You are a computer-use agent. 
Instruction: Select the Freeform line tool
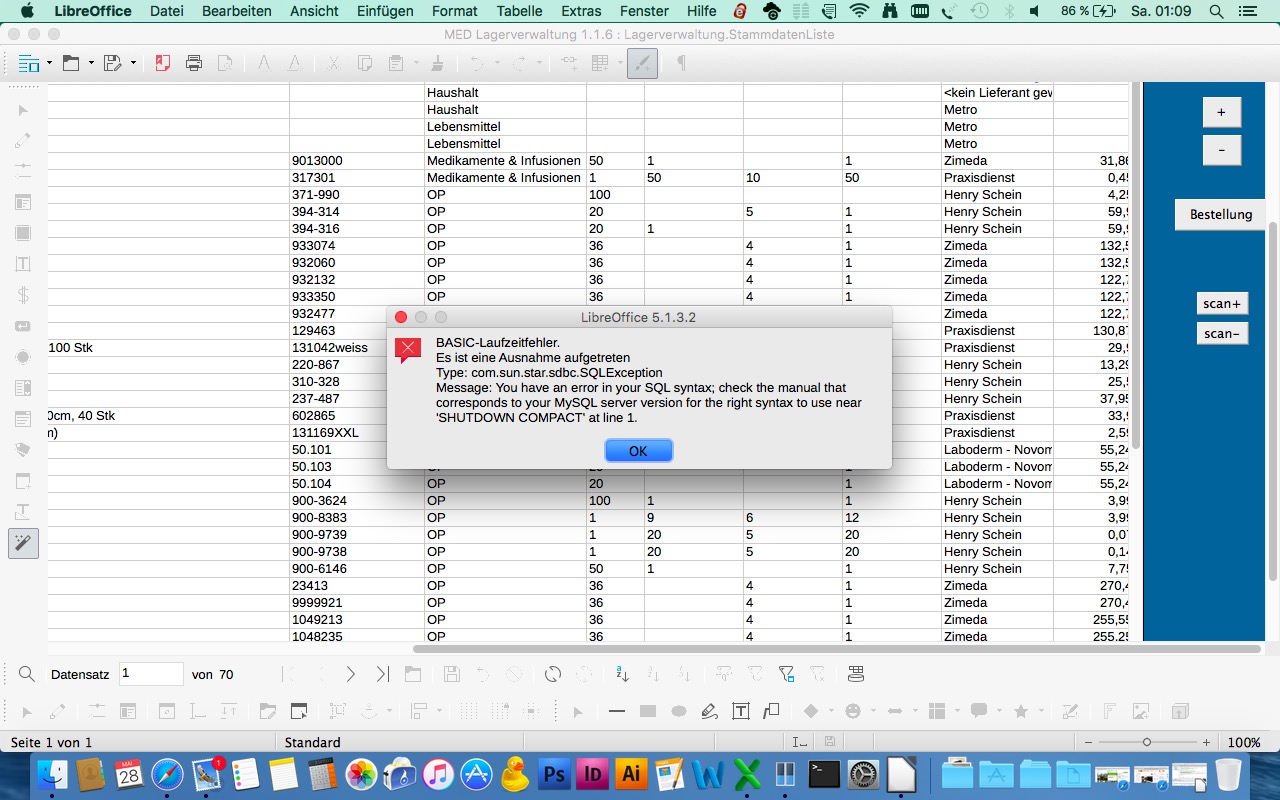[x=710, y=711]
